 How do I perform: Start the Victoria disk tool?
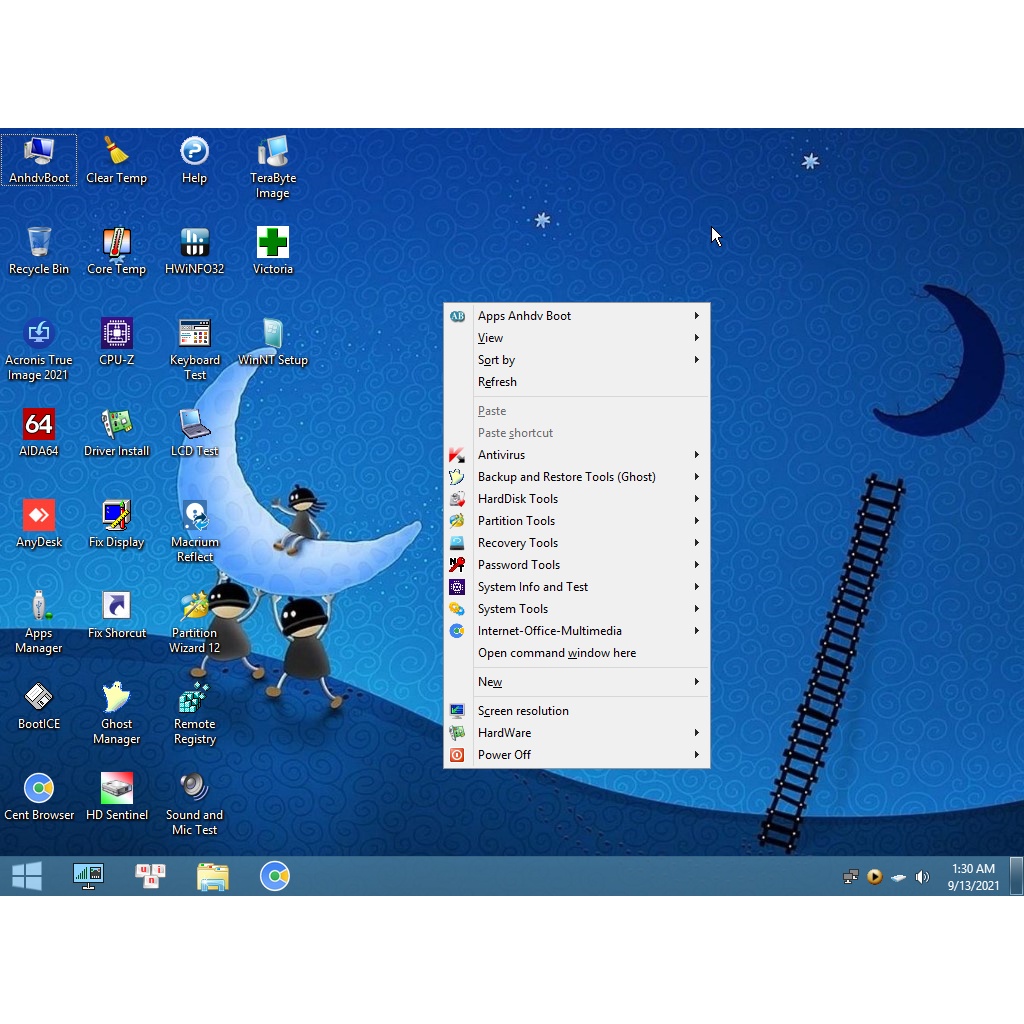point(273,251)
